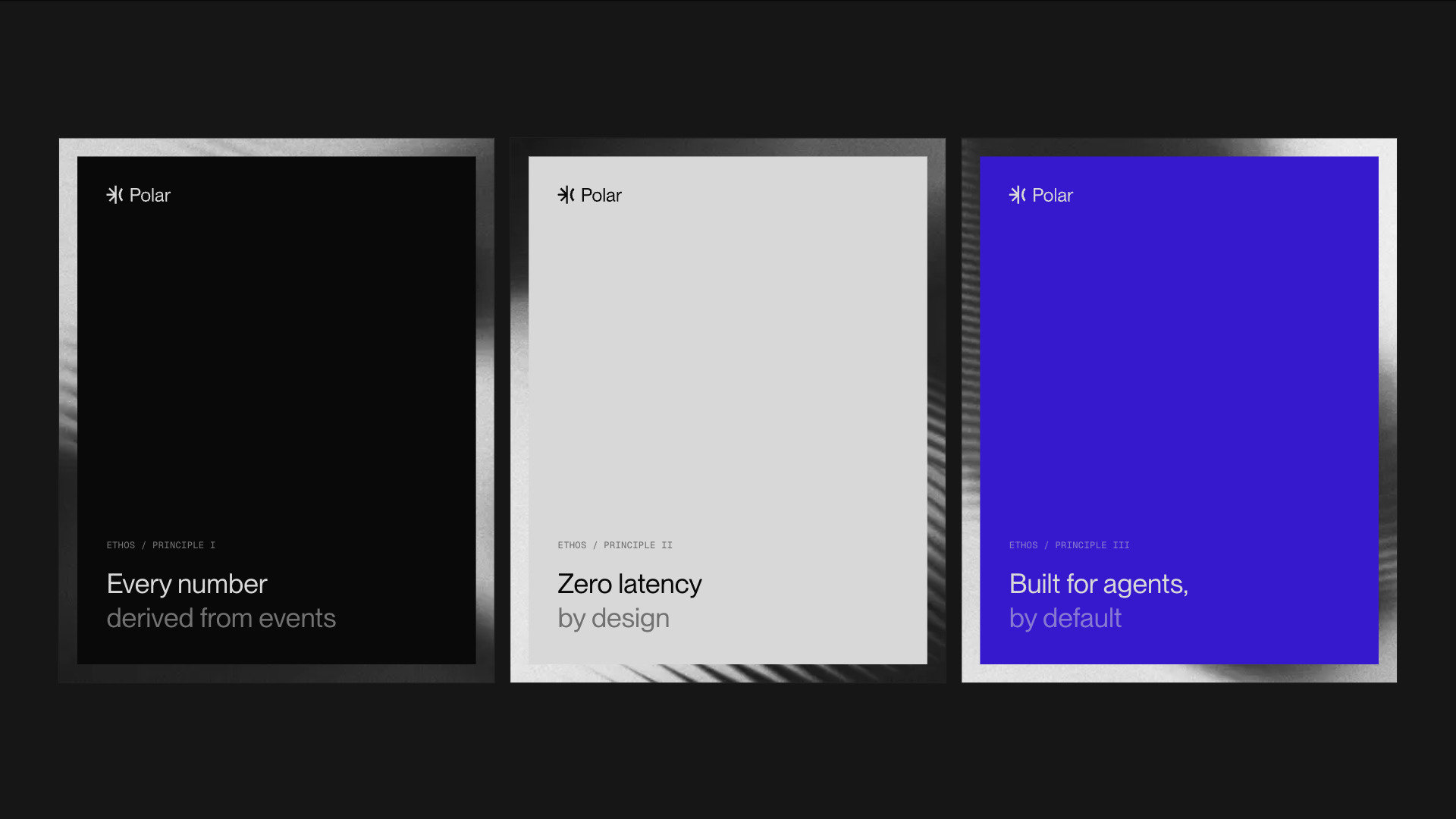
Task: Open the black Principle I card
Action: pyautogui.click(x=277, y=410)
